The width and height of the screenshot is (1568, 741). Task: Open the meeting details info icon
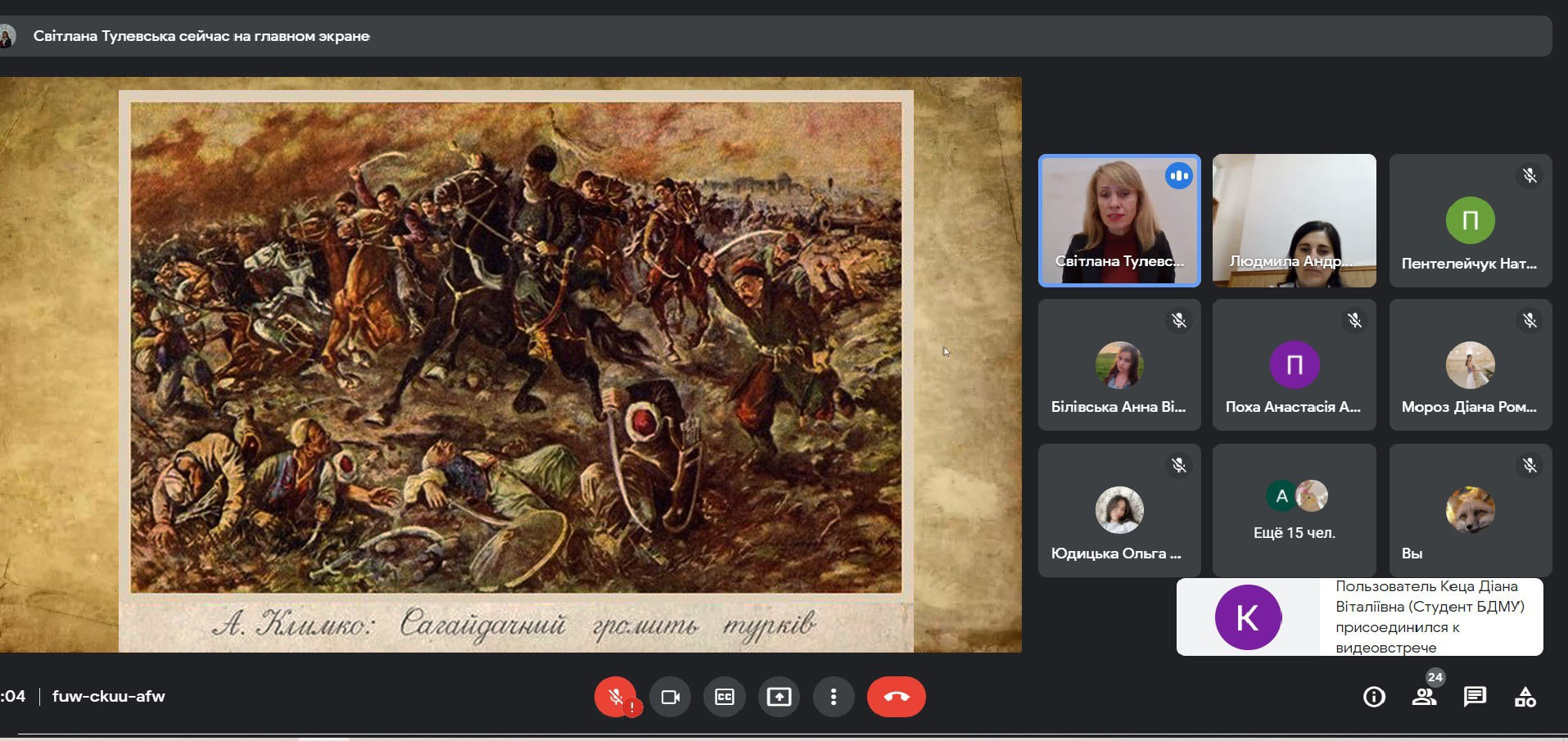[1374, 697]
